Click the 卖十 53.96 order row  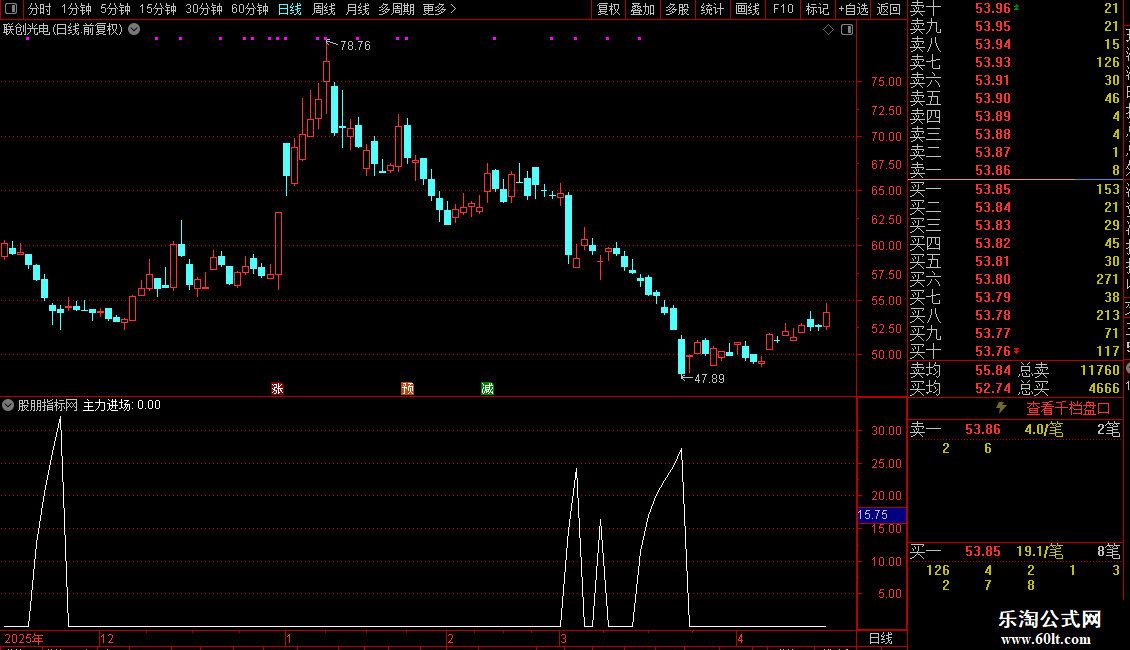coord(1015,8)
